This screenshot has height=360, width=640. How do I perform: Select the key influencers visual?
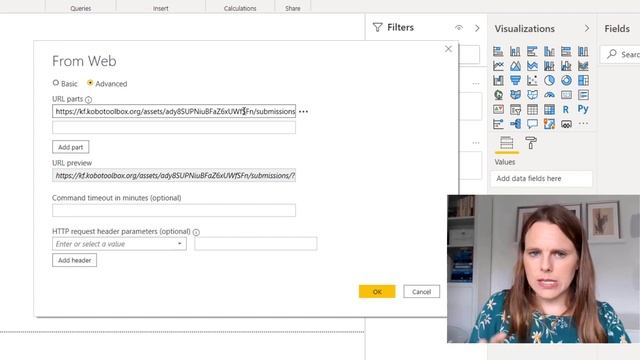(x=498, y=124)
